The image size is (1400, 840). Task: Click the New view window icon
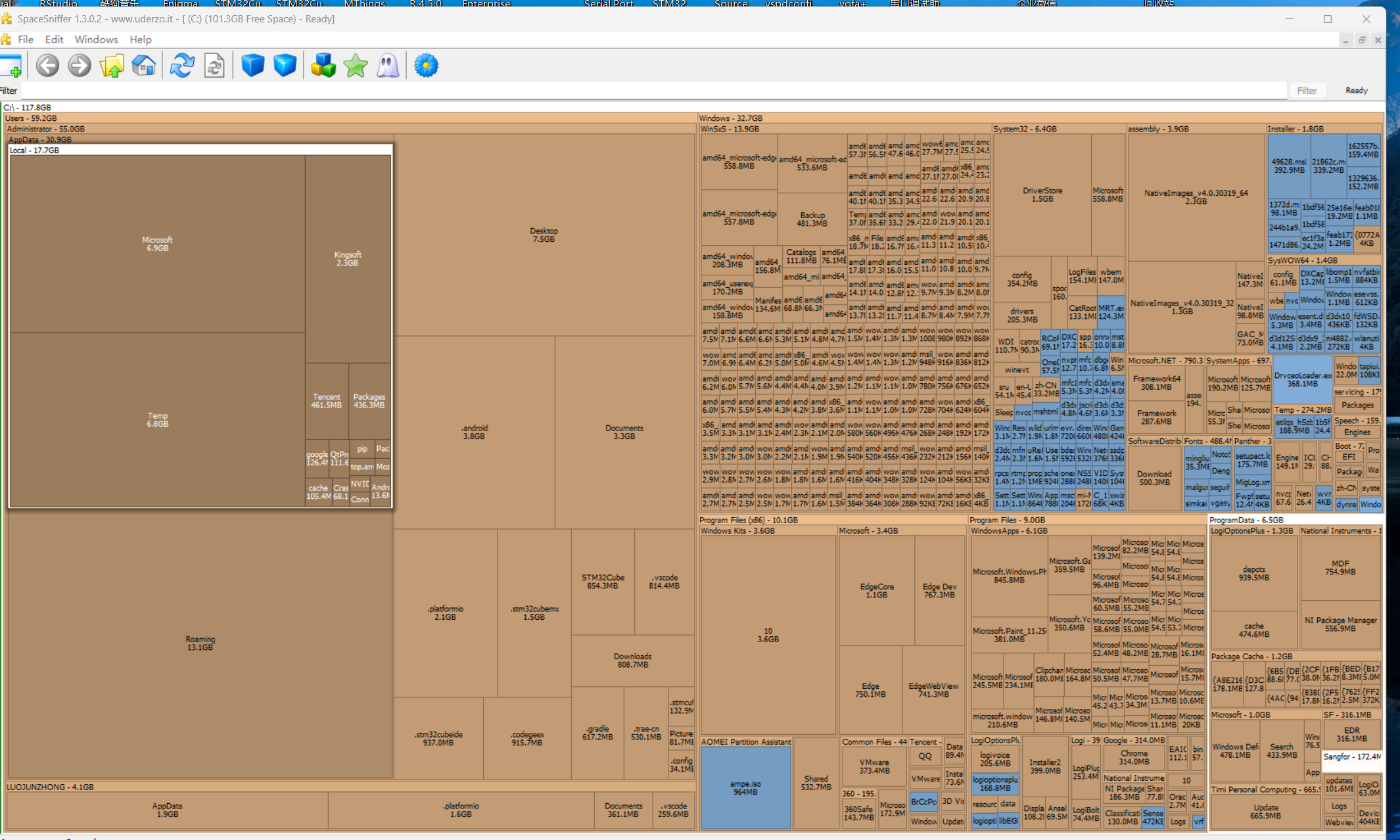12,66
